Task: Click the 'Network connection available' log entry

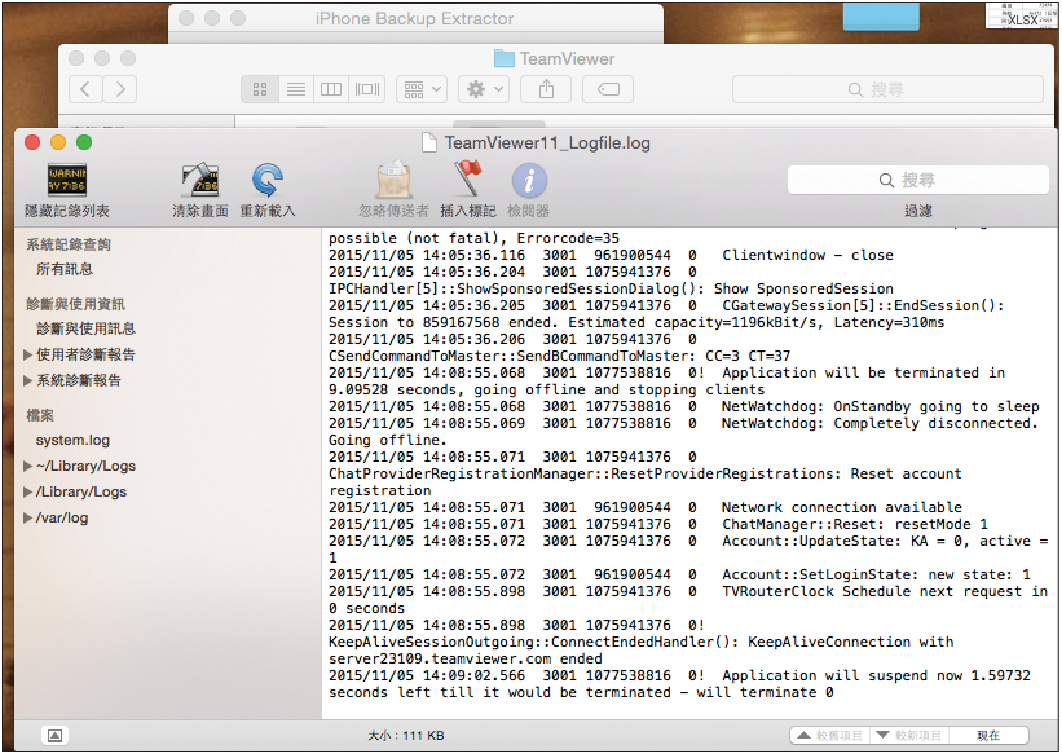Action: point(841,507)
